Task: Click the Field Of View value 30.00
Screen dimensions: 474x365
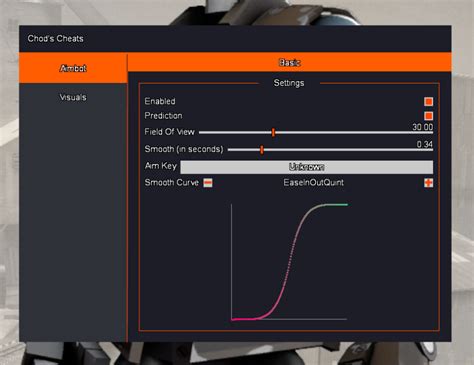Action: click(x=423, y=127)
